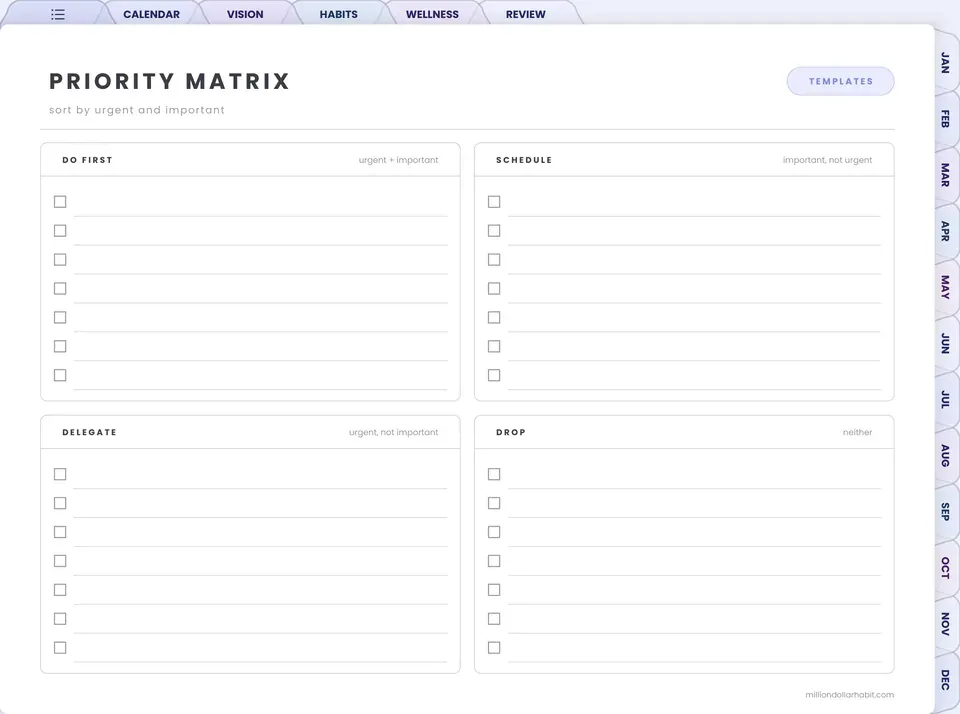
Task: Check the first checkbox under DO FIRST
Action: tap(60, 201)
